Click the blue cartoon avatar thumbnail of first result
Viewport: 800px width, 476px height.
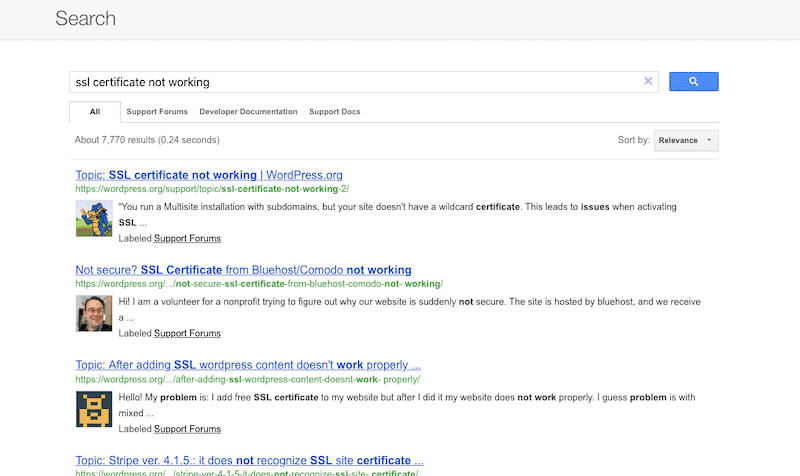point(93,219)
